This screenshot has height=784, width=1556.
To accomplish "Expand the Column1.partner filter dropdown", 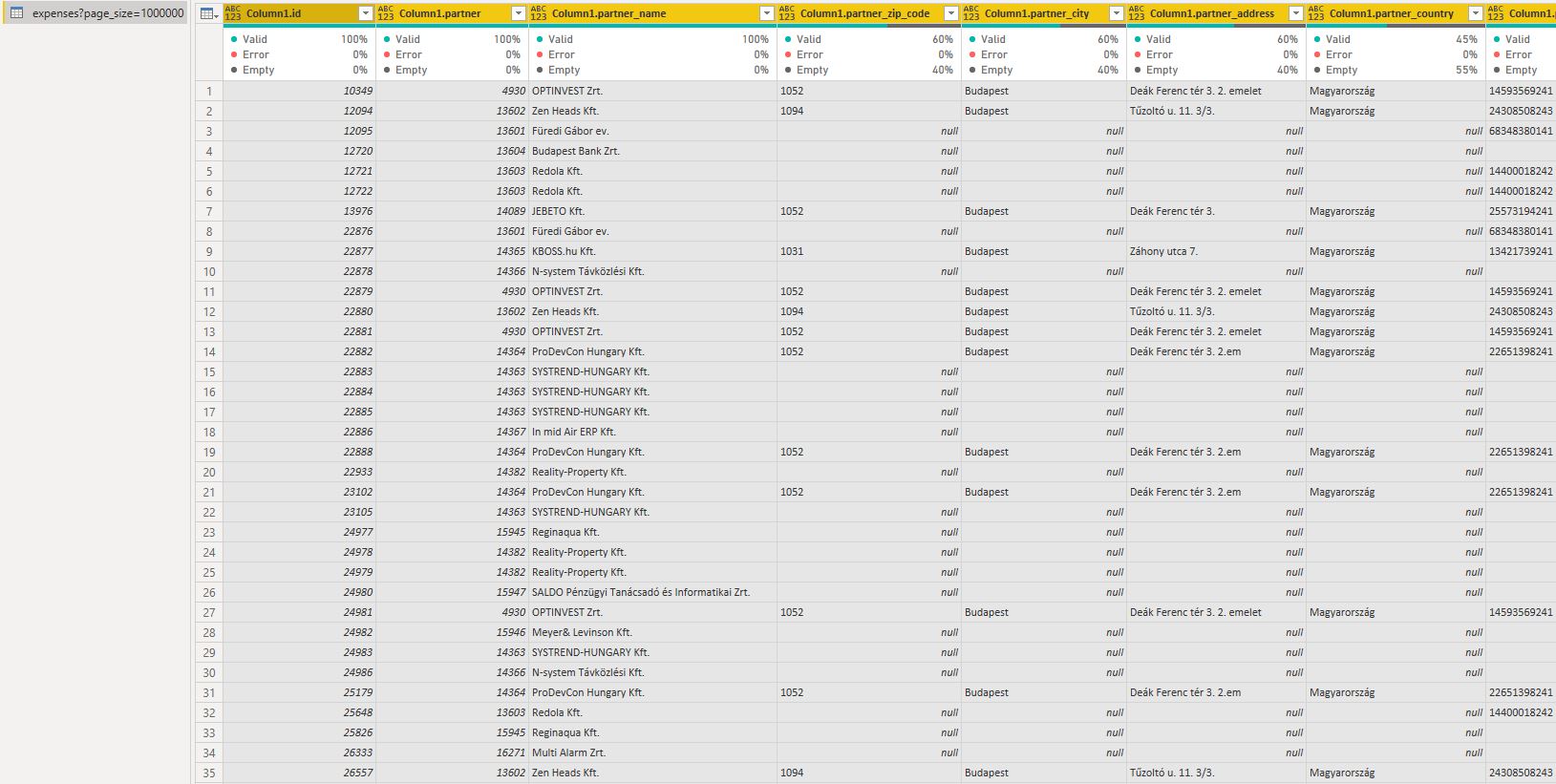I will tap(518, 13).
